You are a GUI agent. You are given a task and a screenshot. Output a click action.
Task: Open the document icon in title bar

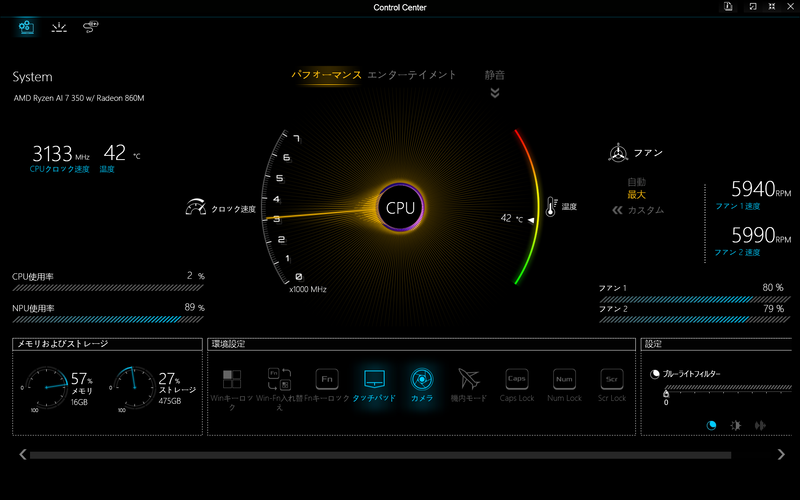point(728,7)
